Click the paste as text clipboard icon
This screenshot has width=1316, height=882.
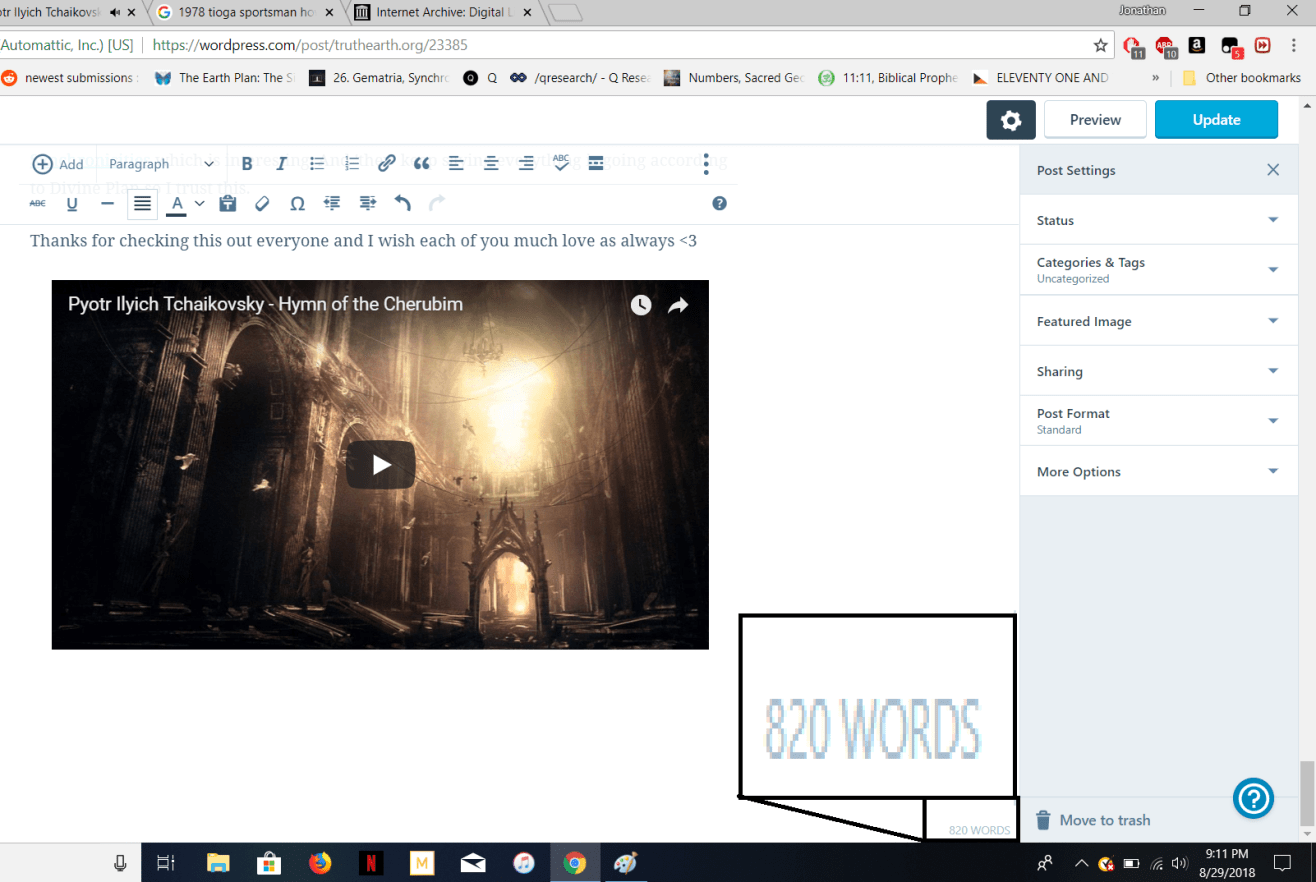click(227, 204)
